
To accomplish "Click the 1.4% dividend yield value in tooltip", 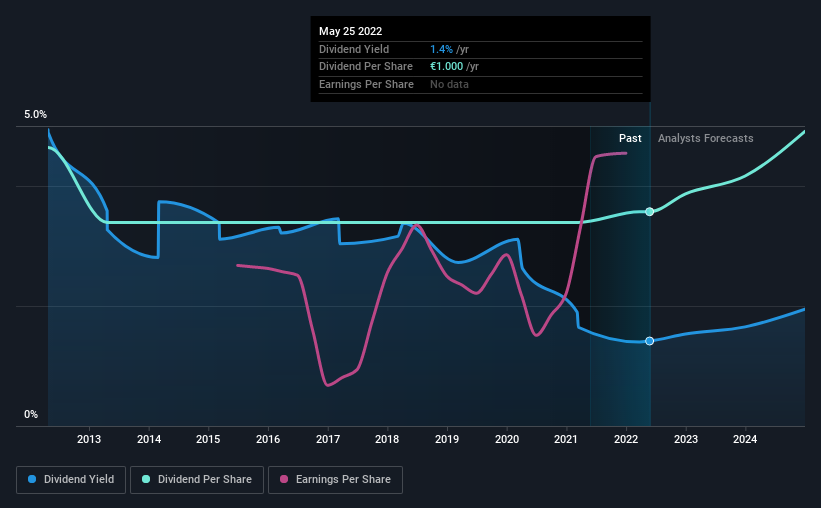I will (441, 49).
